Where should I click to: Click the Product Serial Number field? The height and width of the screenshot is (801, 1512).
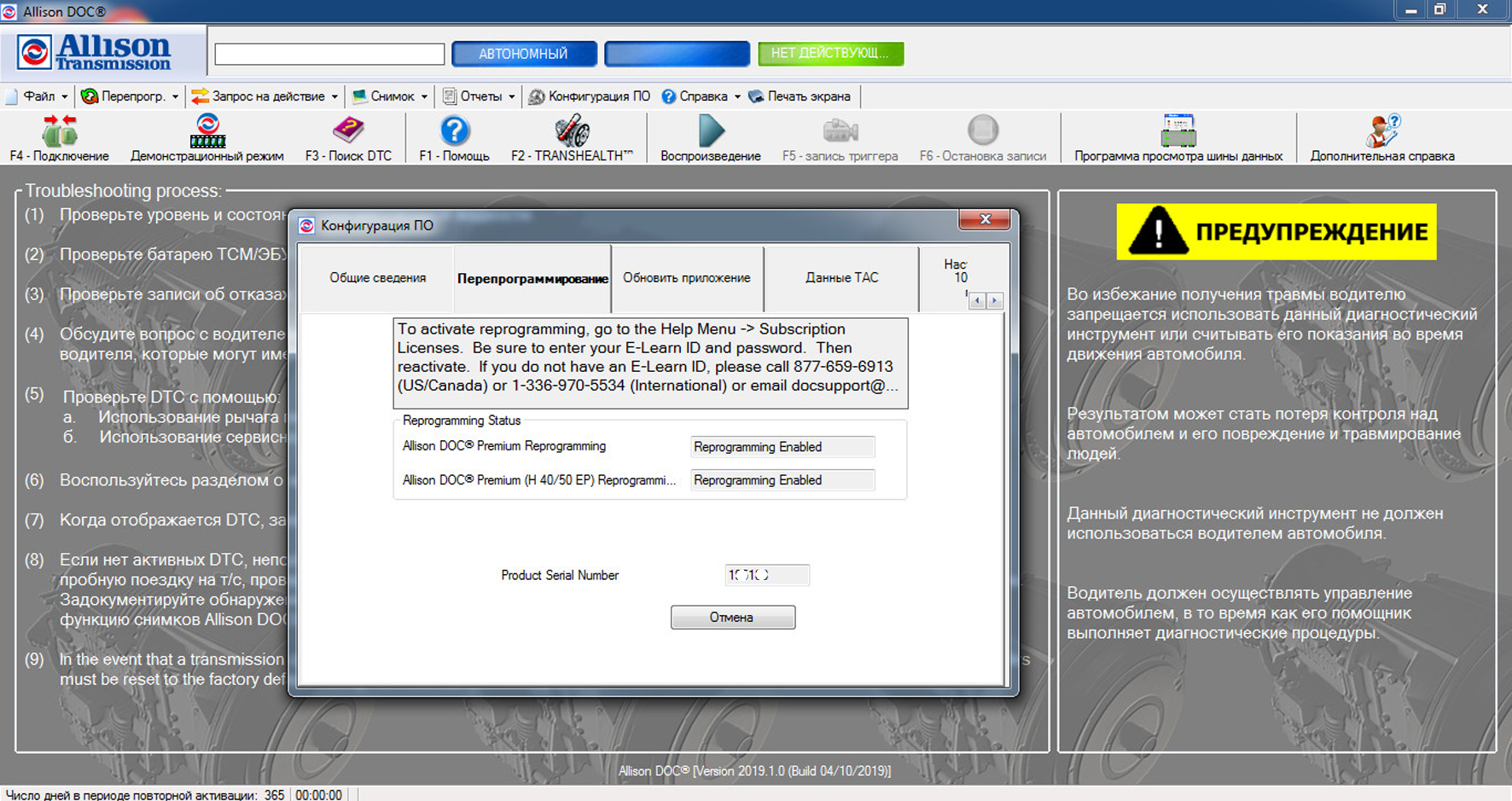(766, 575)
